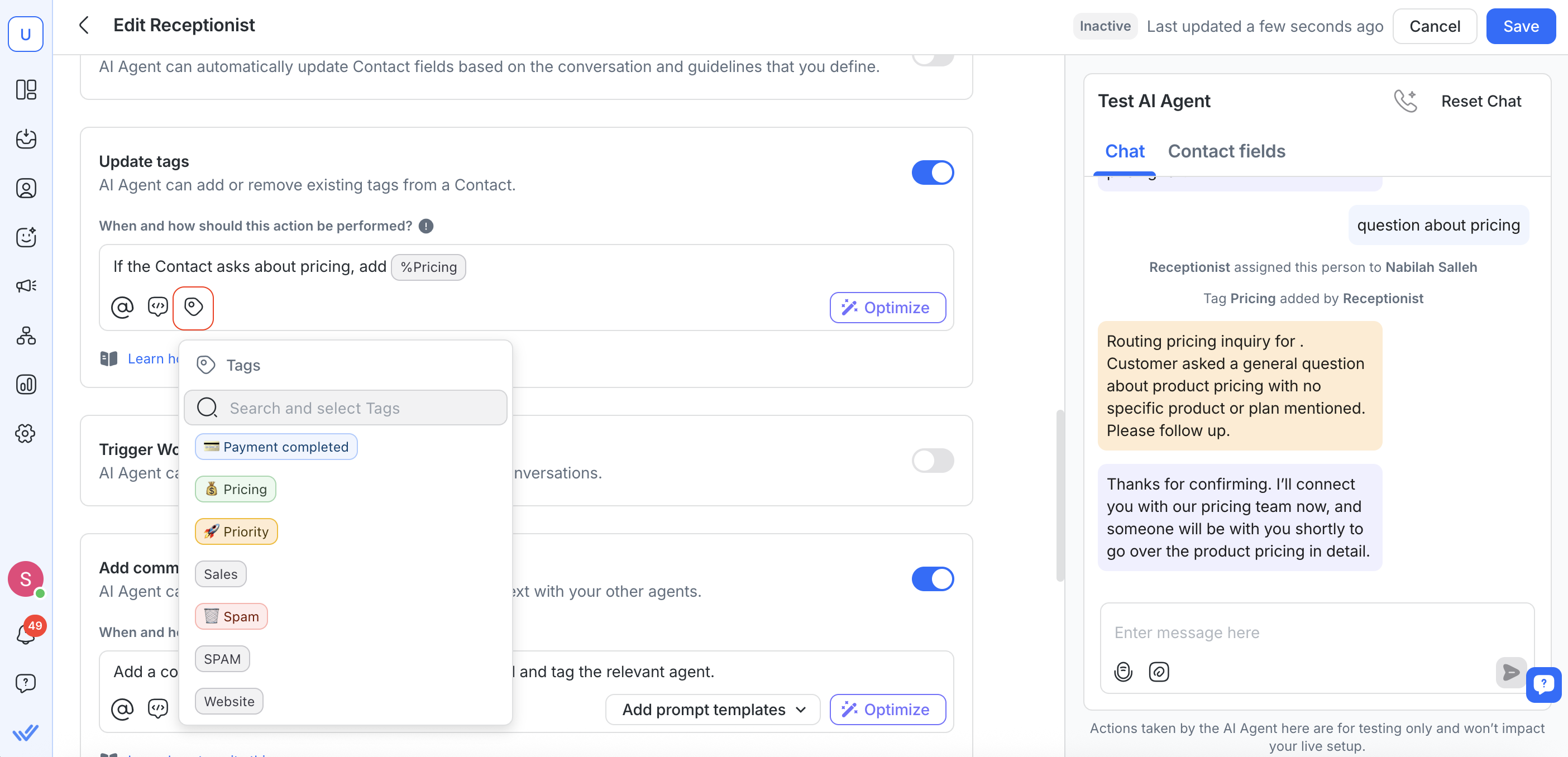Click the @ mention icon in the prompt box
Viewport: 1568px width, 757px height.
pos(122,307)
